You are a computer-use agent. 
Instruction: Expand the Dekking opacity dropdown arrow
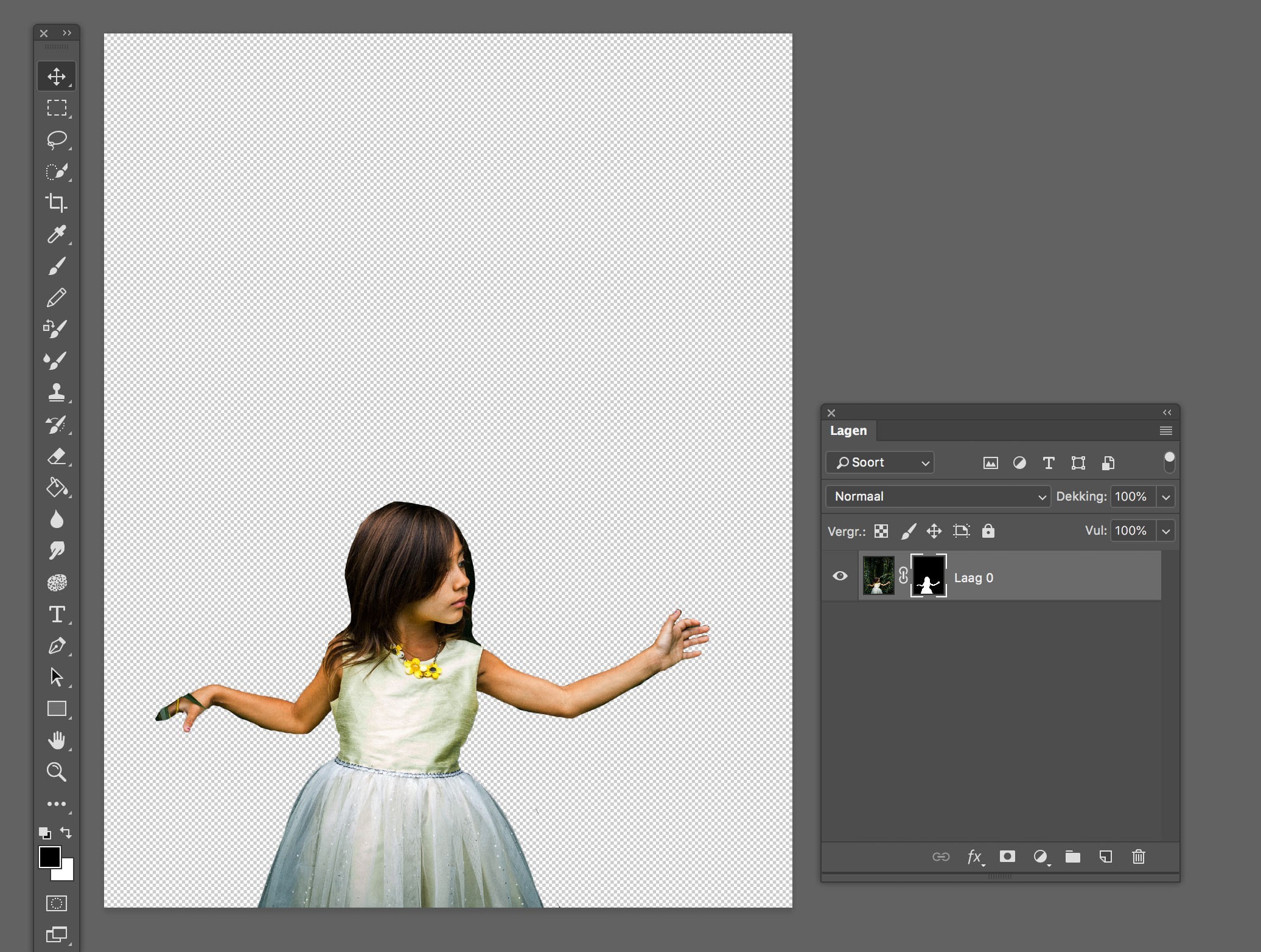1165,497
